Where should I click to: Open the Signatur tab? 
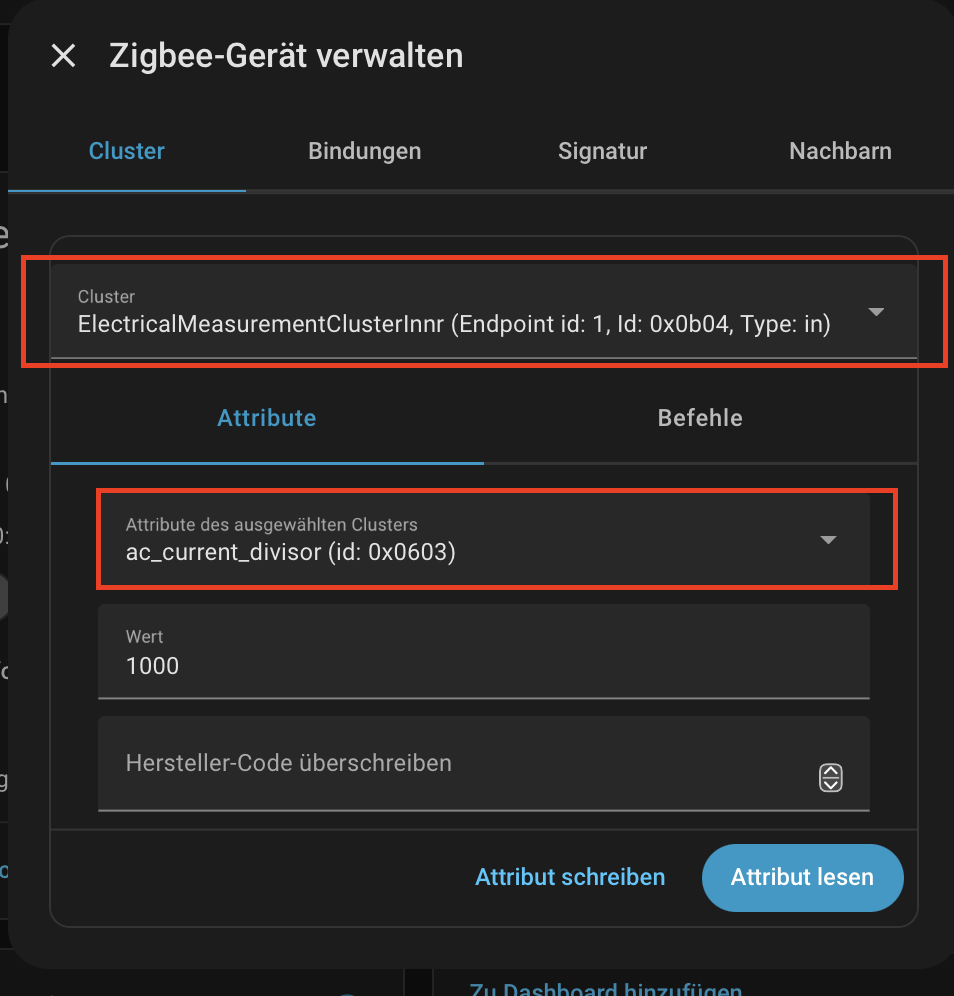coord(602,152)
